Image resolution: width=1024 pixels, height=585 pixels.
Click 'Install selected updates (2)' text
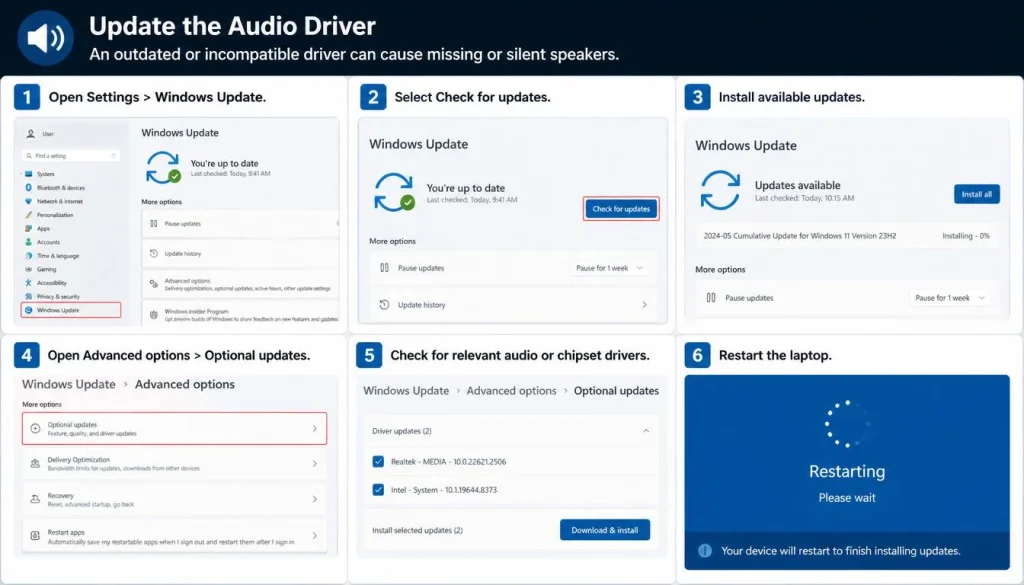pos(417,530)
